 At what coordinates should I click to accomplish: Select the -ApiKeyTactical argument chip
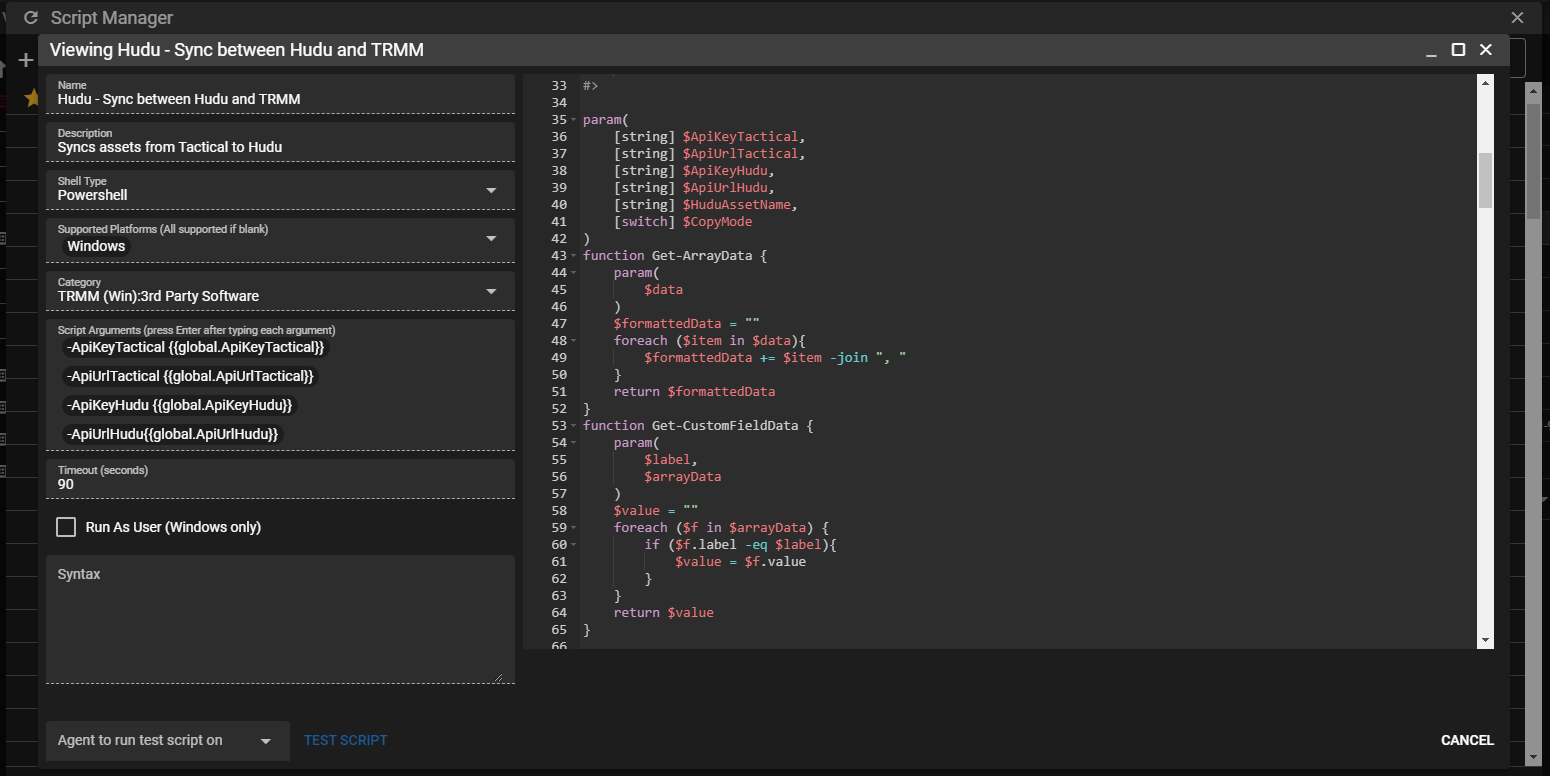(195, 347)
